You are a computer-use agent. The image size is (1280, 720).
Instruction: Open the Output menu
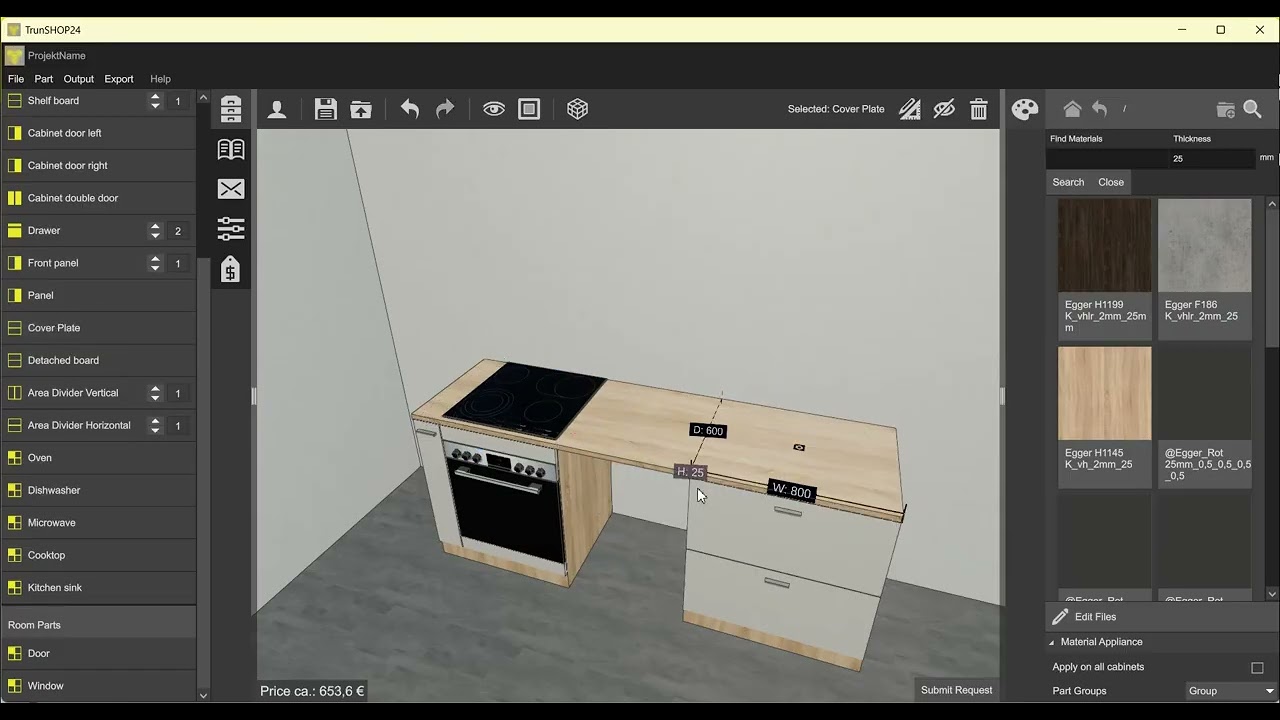79,79
